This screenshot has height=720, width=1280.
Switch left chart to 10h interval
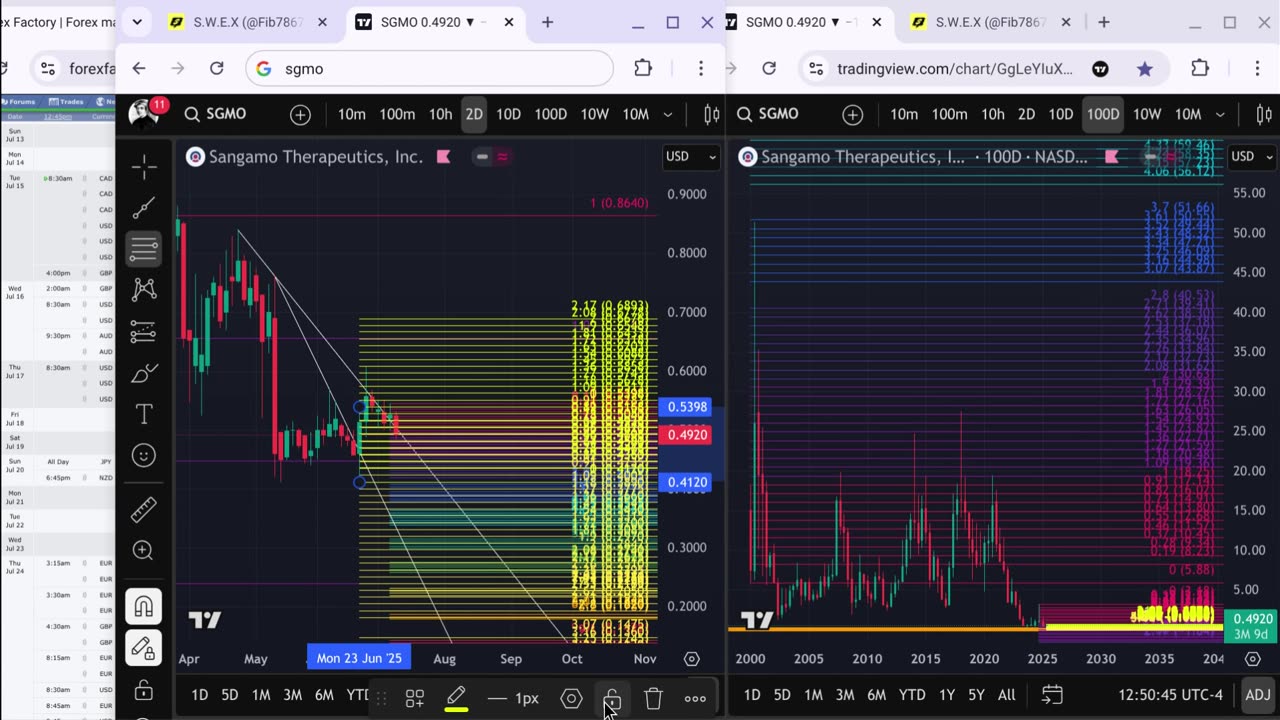pos(440,114)
